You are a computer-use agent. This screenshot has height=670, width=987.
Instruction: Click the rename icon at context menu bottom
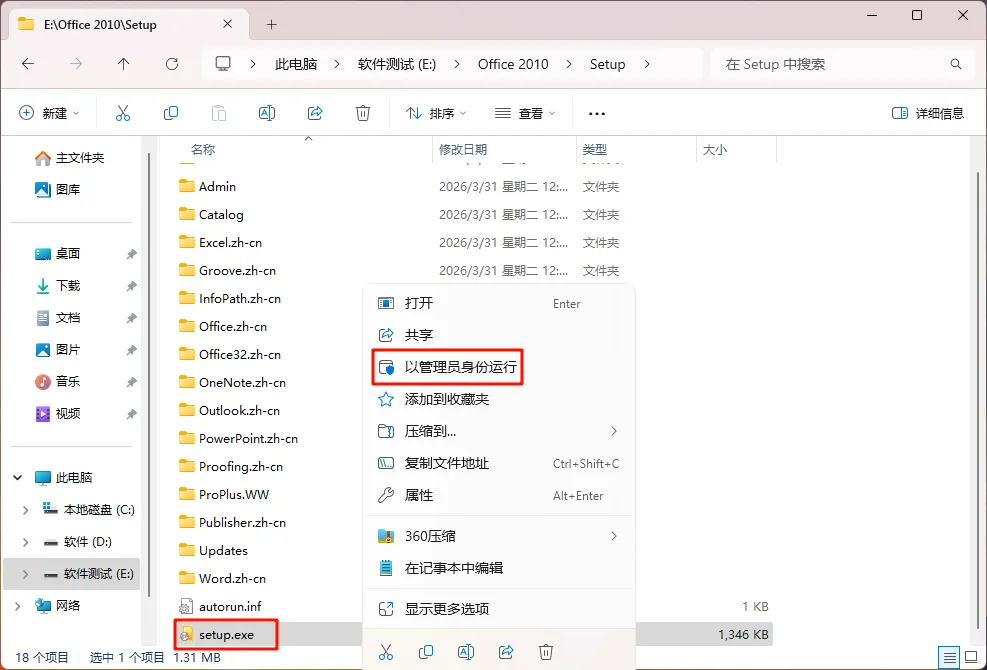click(466, 652)
